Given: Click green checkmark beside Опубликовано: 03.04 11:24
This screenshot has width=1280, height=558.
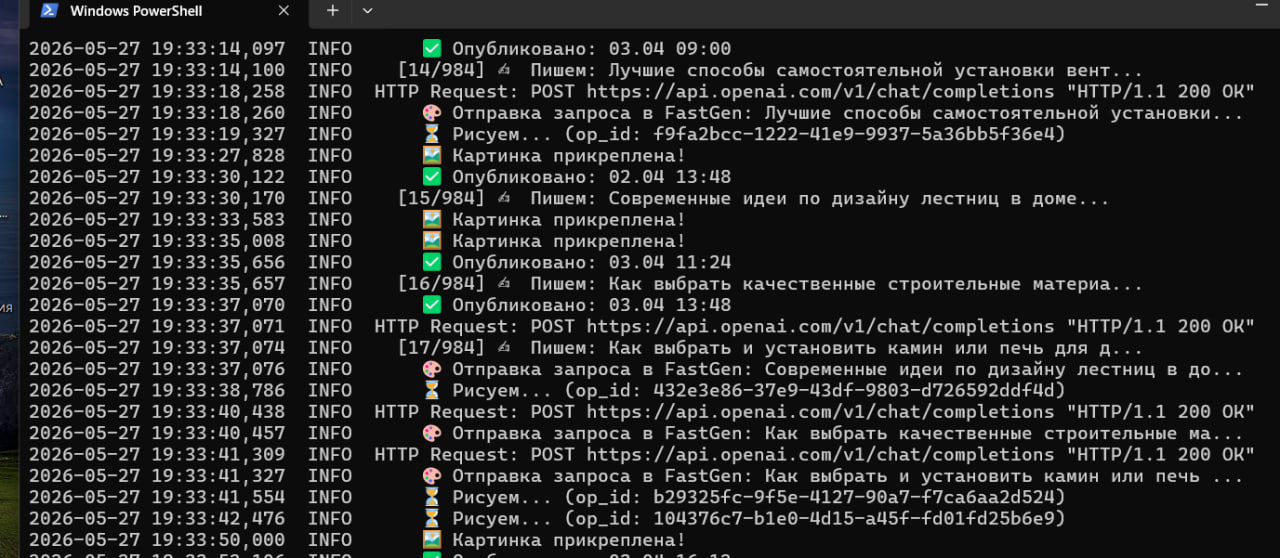Looking at the screenshot, I should click(x=431, y=262).
